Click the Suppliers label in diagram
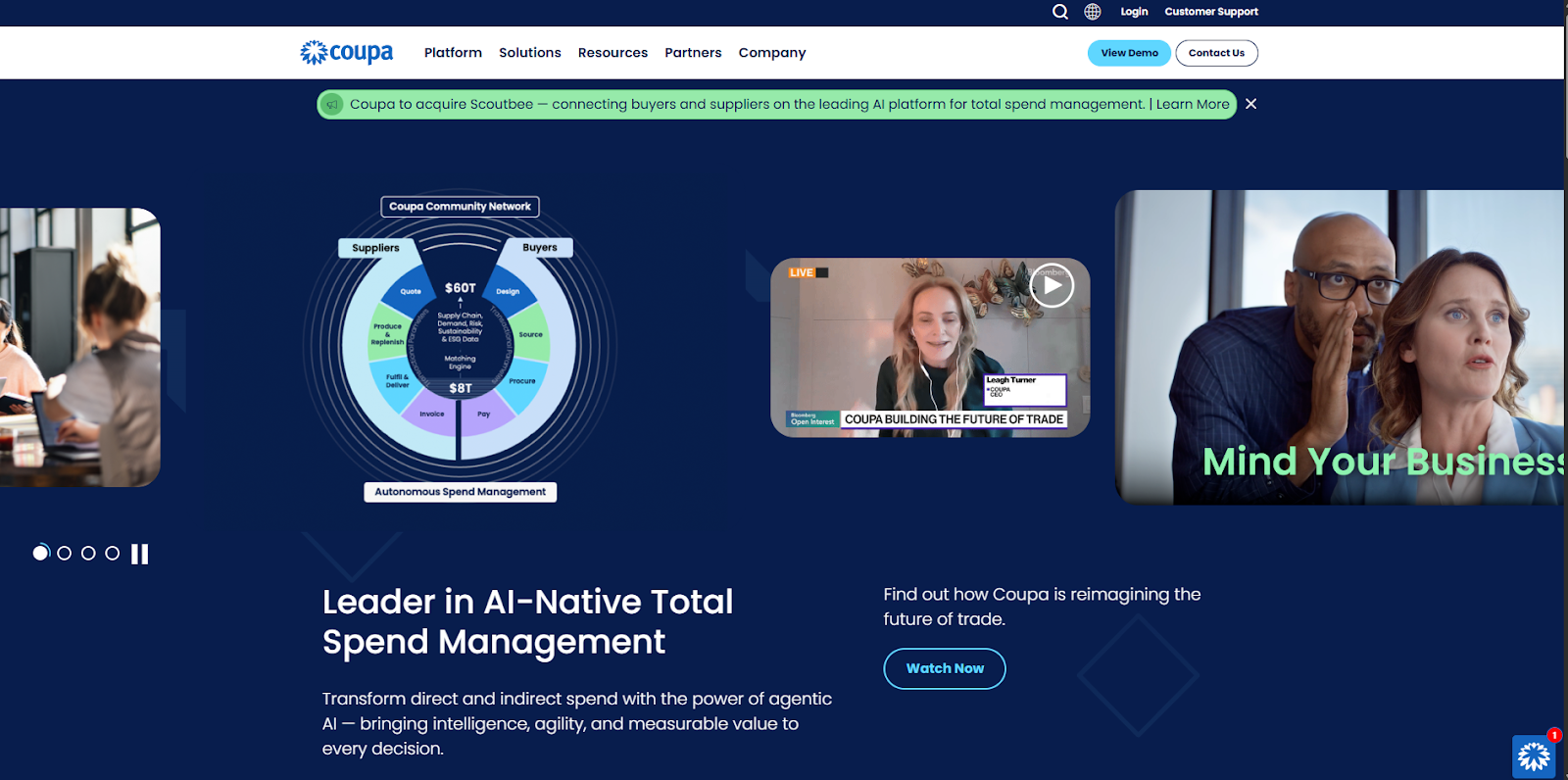Viewport: 1568px width, 780px height. 375,248
